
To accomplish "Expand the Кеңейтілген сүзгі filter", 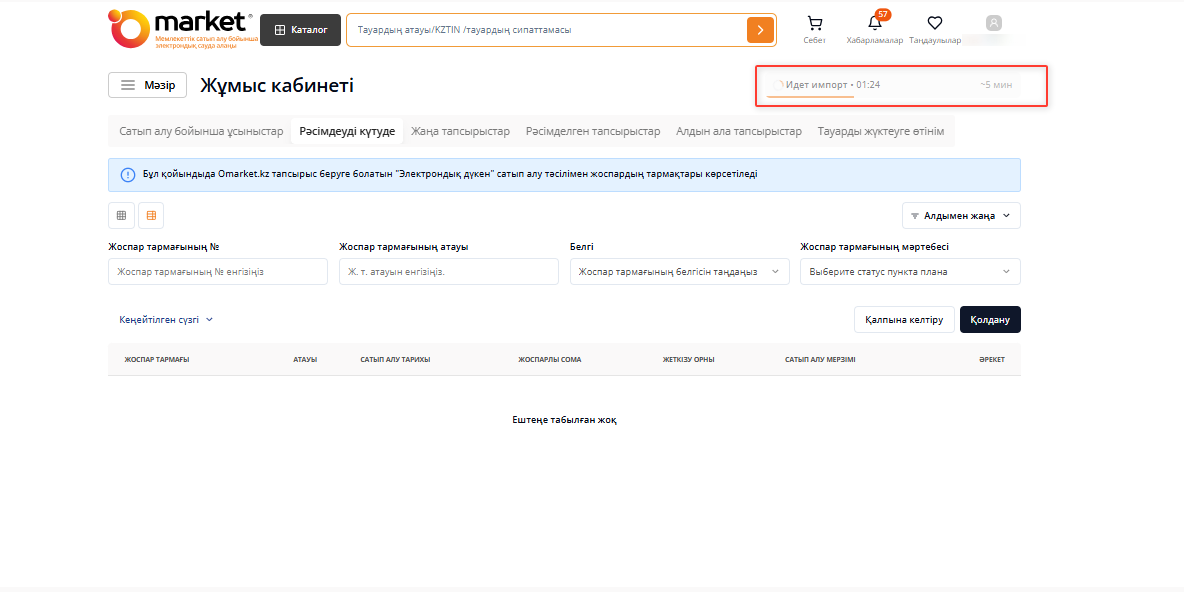I will coord(166,319).
